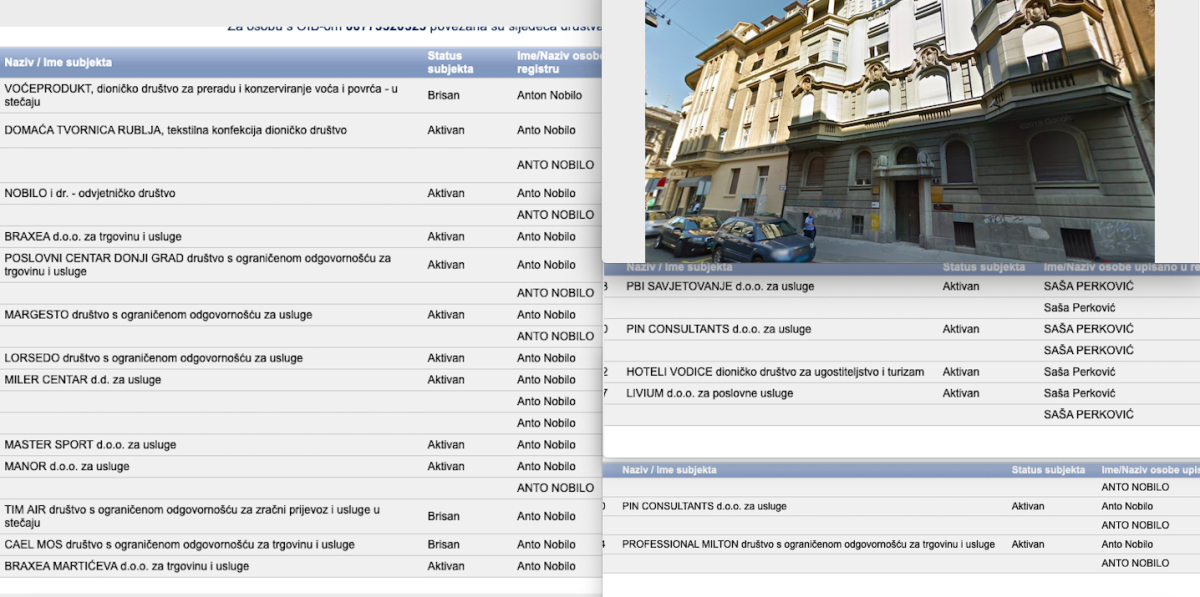
Task: Click Aktivan status in PBI SAVJETOVANJE row
Action: pyautogui.click(x=961, y=286)
